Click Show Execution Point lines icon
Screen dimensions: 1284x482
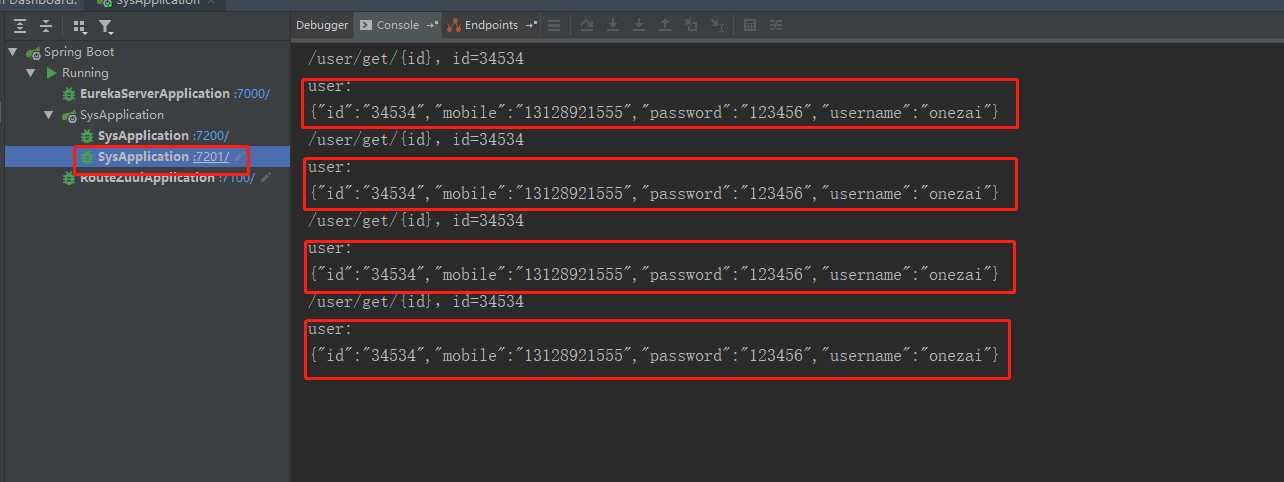[554, 26]
